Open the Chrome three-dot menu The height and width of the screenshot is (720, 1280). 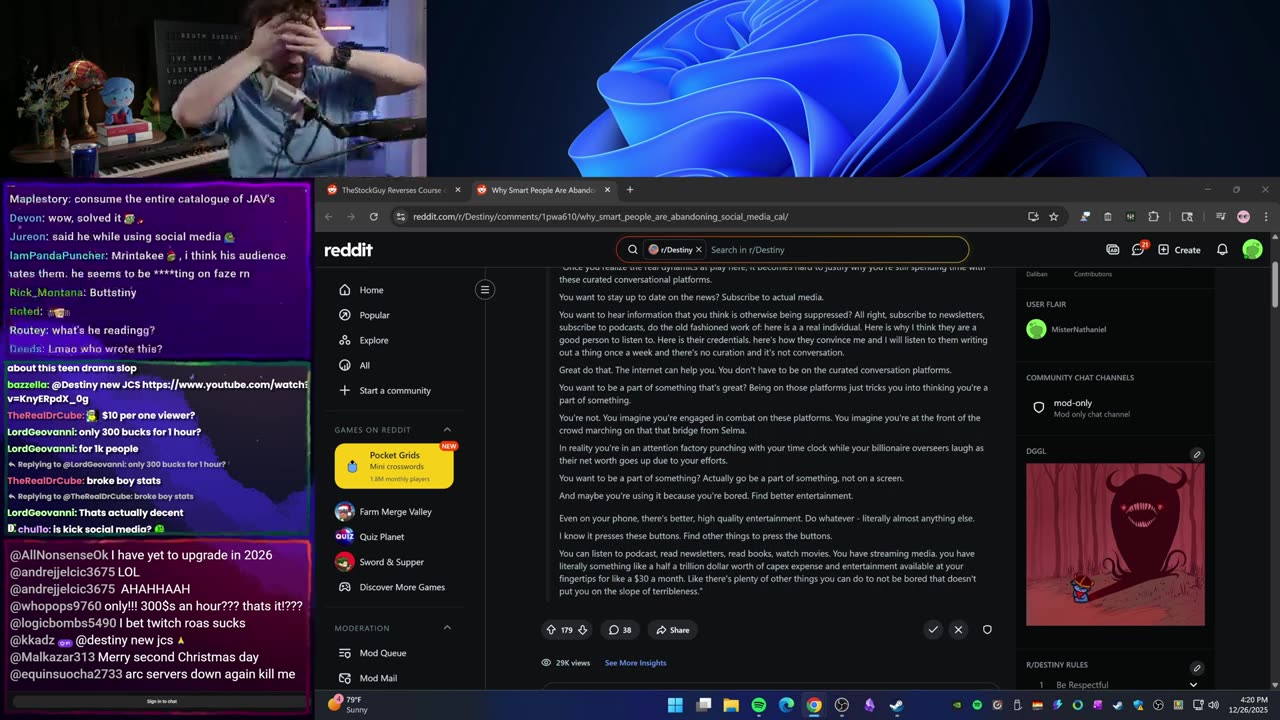1266,216
